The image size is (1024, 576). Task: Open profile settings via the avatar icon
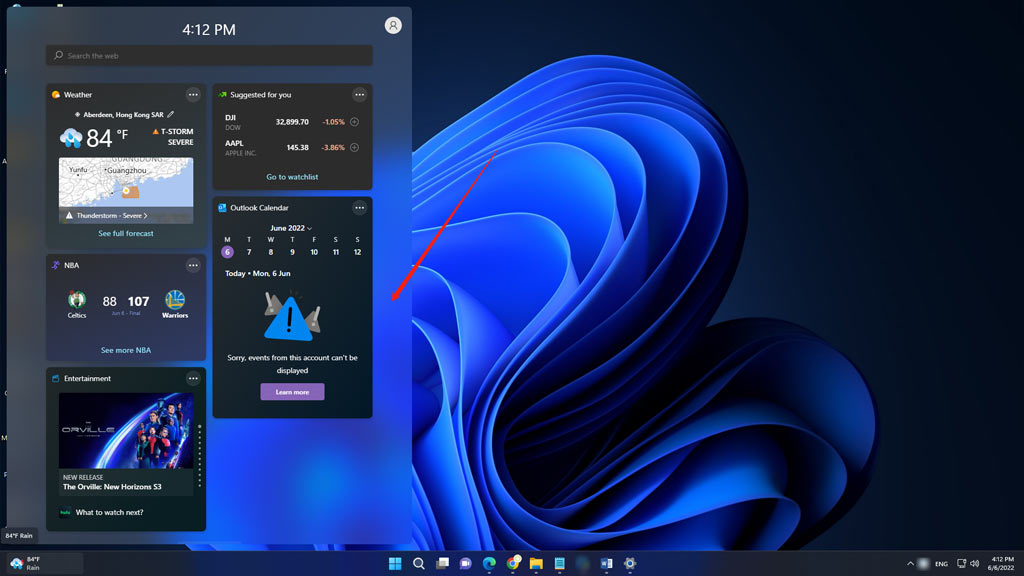click(x=393, y=25)
